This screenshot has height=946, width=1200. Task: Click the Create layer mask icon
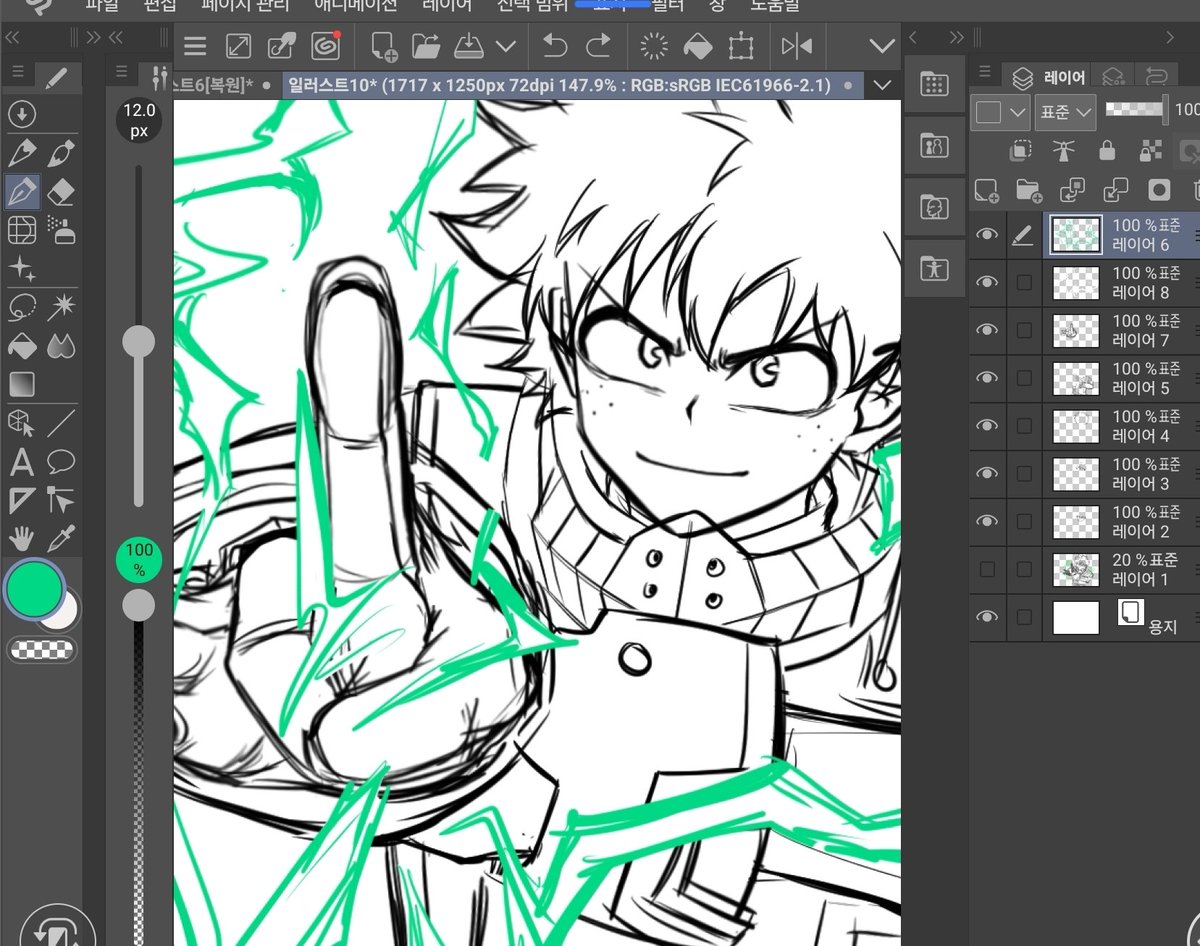[x=1159, y=189]
